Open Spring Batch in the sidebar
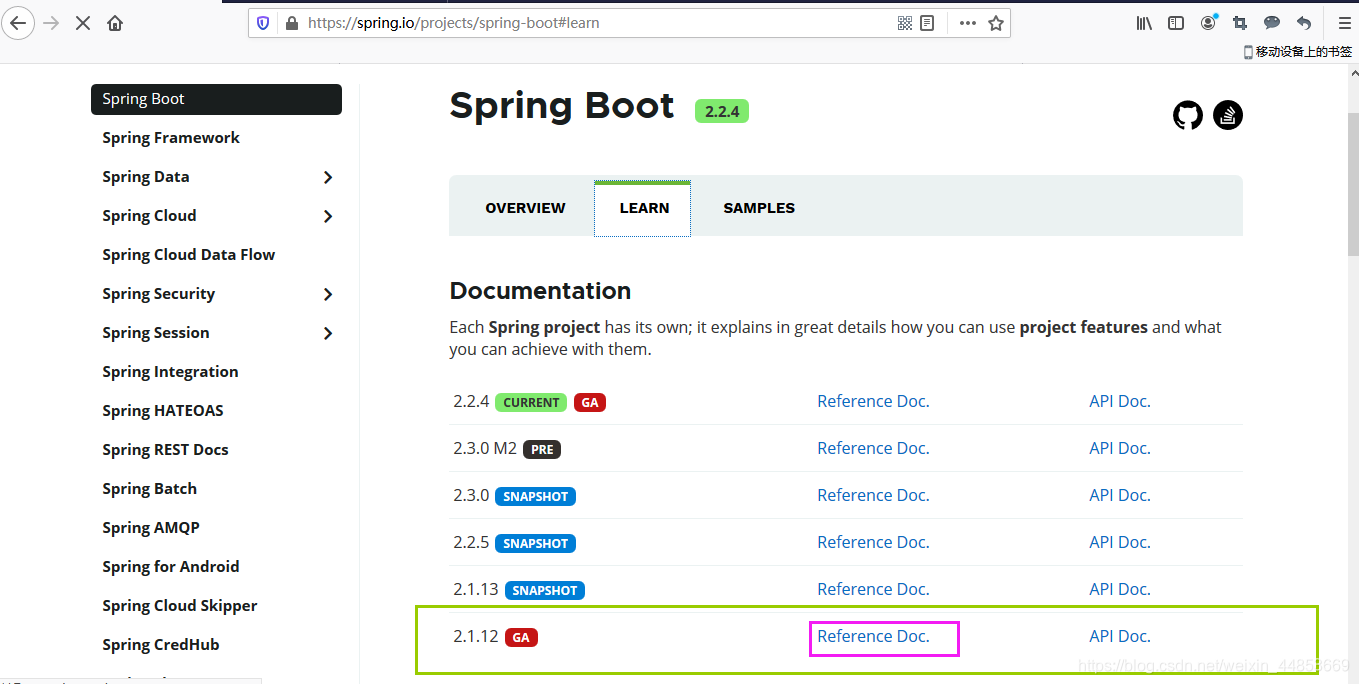Viewport: 1359px width, 684px height. click(149, 489)
